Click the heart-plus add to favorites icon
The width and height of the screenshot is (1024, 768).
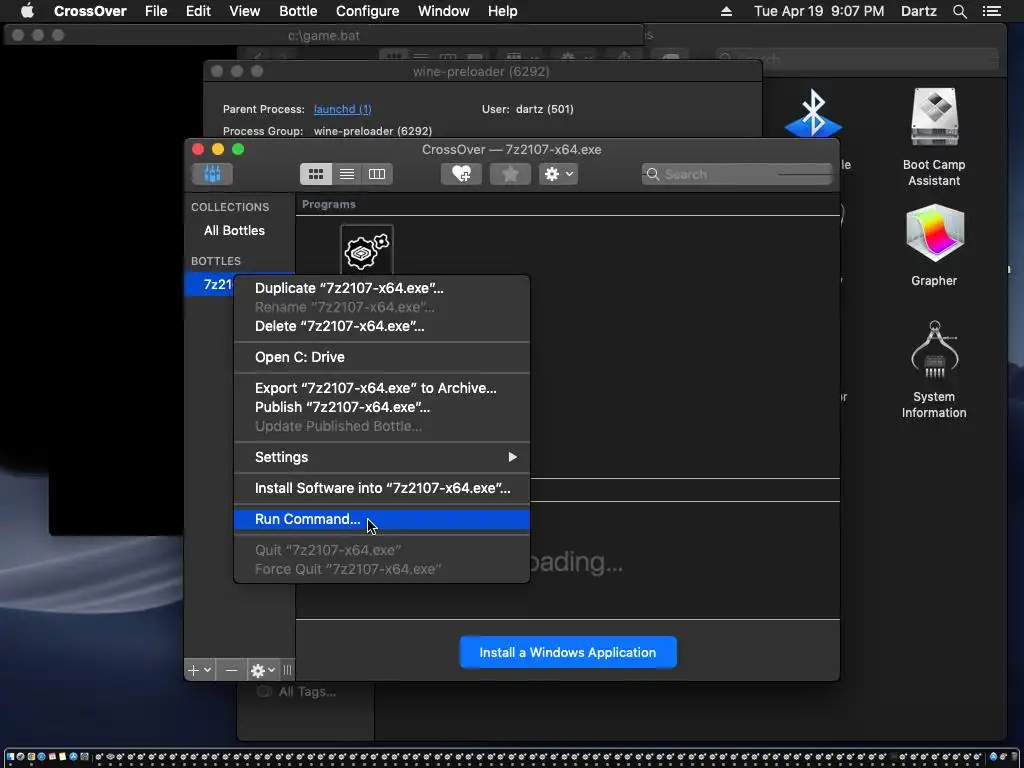(461, 174)
